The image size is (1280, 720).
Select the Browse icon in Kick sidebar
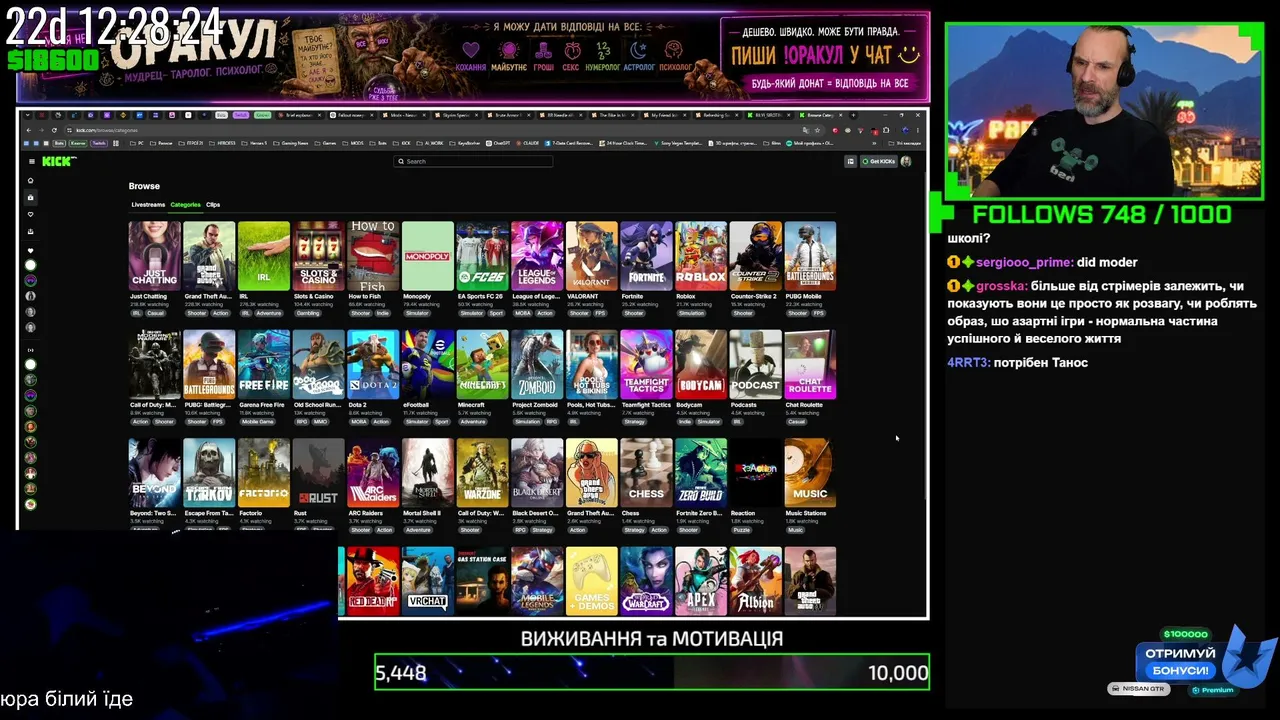(x=30, y=198)
